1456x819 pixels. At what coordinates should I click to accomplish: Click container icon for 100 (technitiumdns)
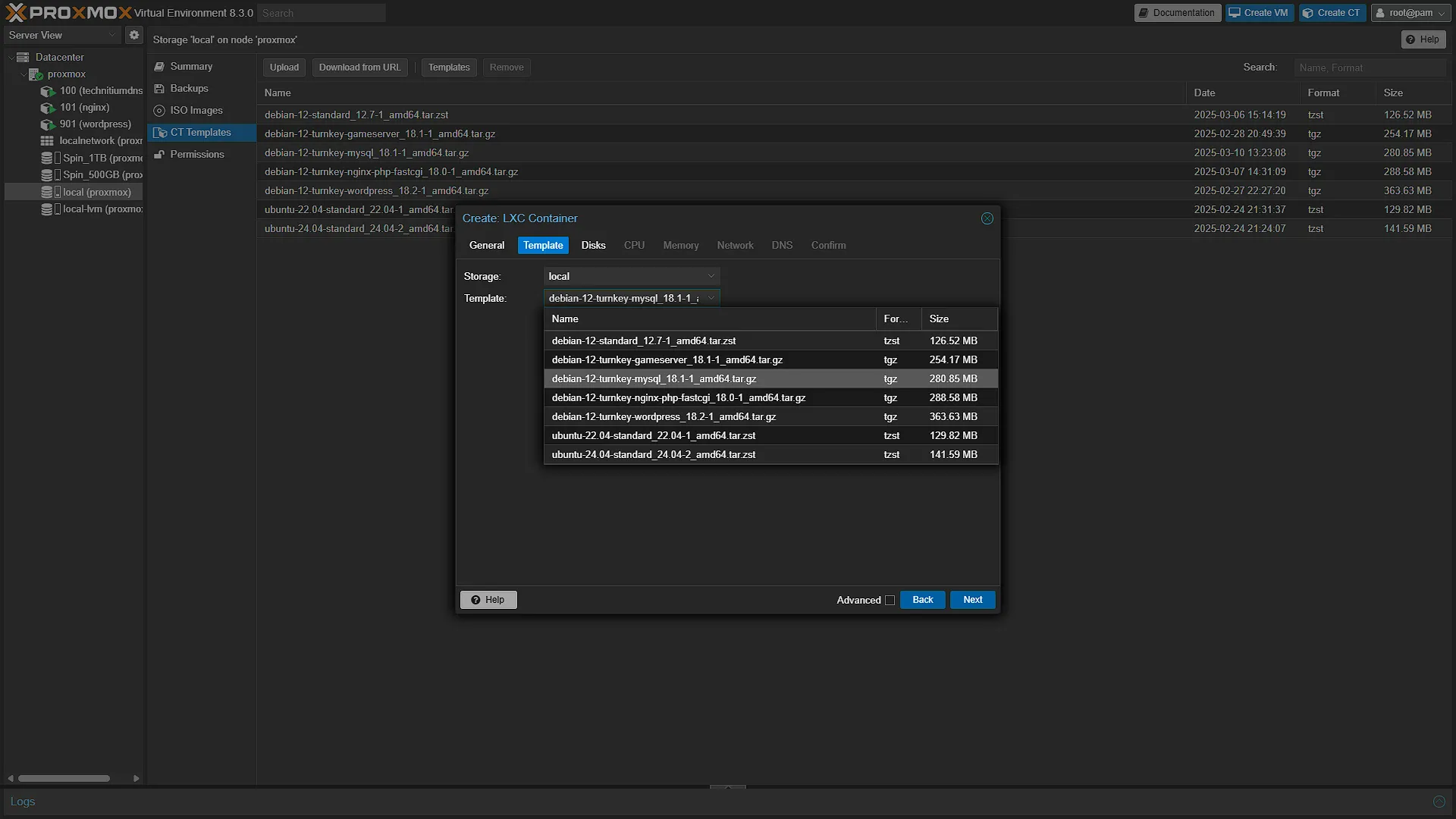point(48,91)
